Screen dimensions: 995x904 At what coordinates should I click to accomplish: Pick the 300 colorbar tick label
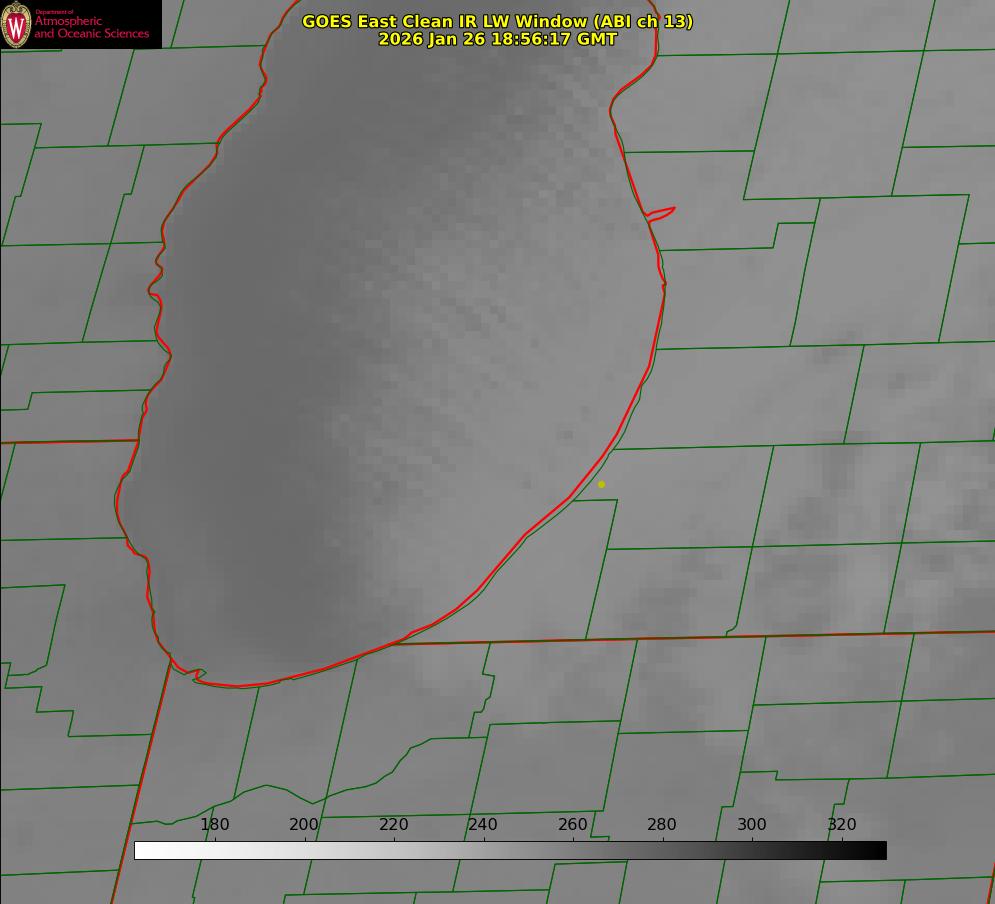point(752,824)
